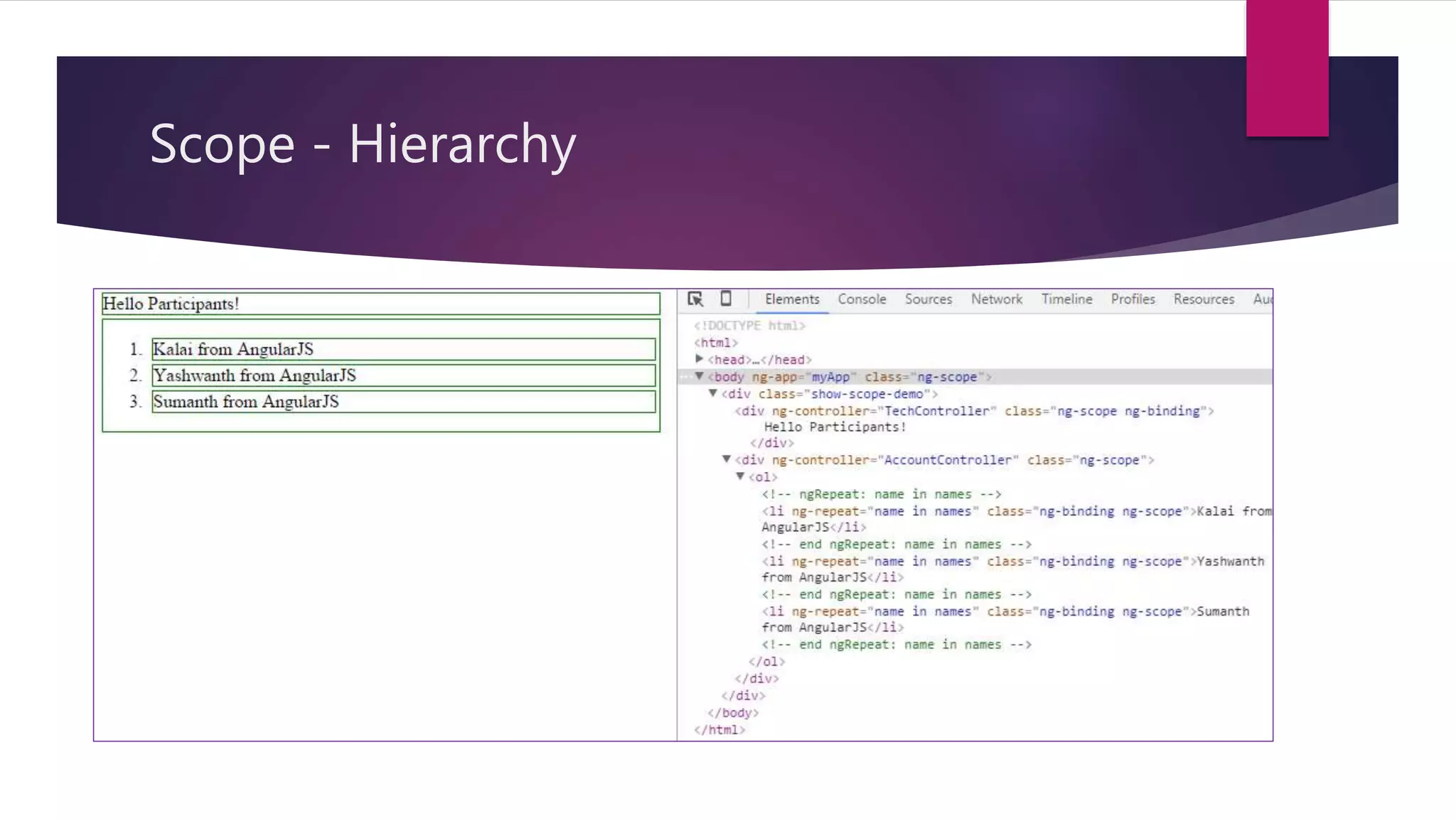Screen dimensions: 1456x819
Task: Toggle the device mode phone icon
Action: [x=726, y=299]
